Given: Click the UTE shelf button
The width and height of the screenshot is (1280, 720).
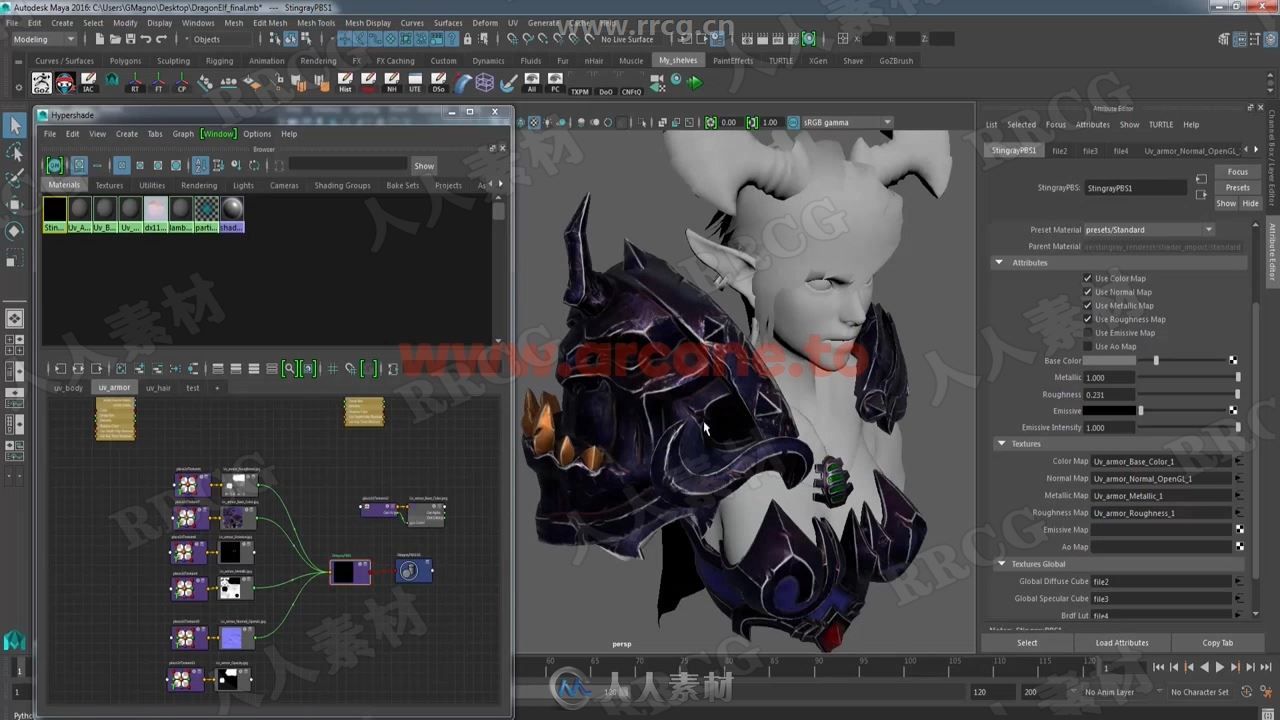Looking at the screenshot, I should (414, 83).
